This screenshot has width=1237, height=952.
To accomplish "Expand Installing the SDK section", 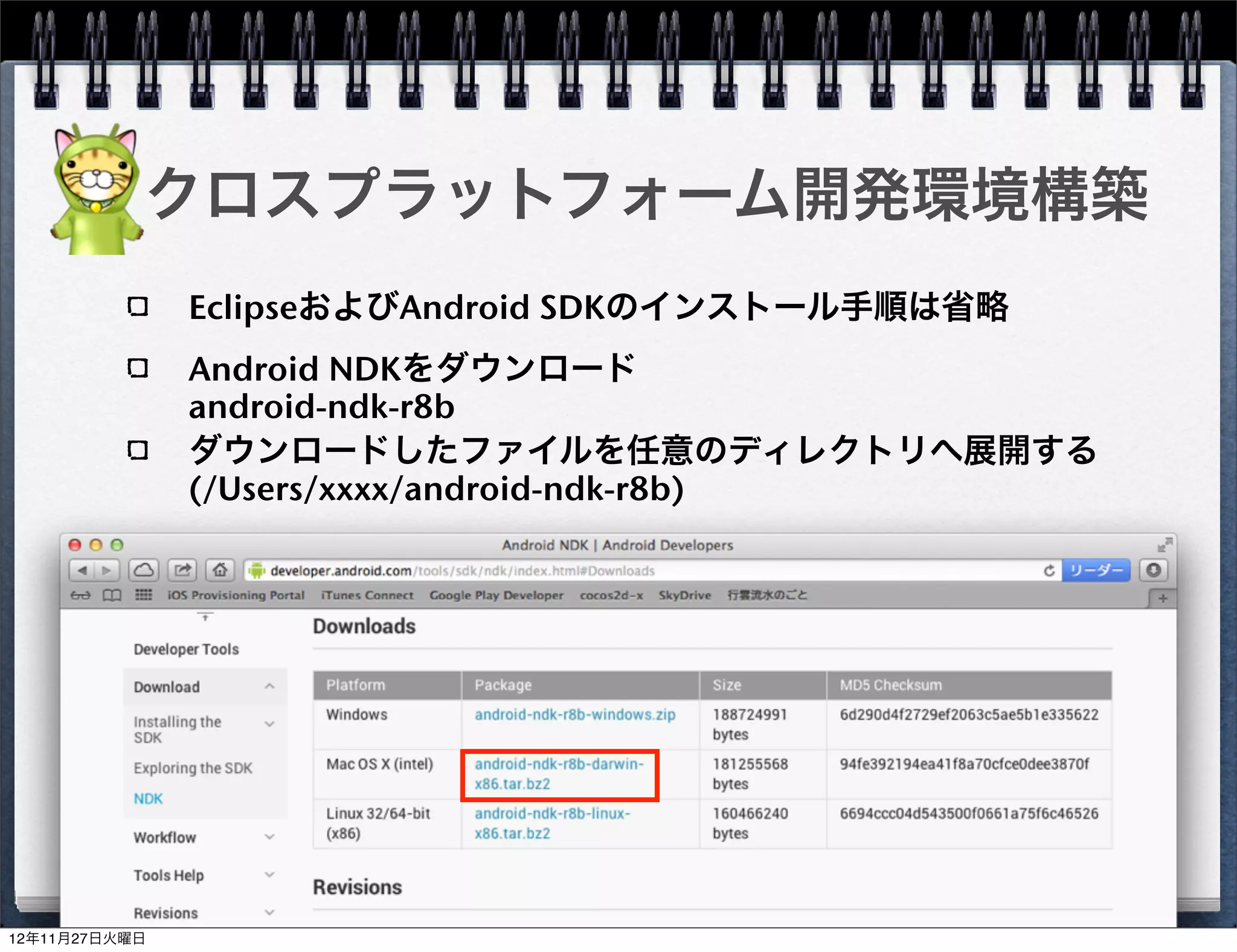I will pyautogui.click(x=269, y=724).
